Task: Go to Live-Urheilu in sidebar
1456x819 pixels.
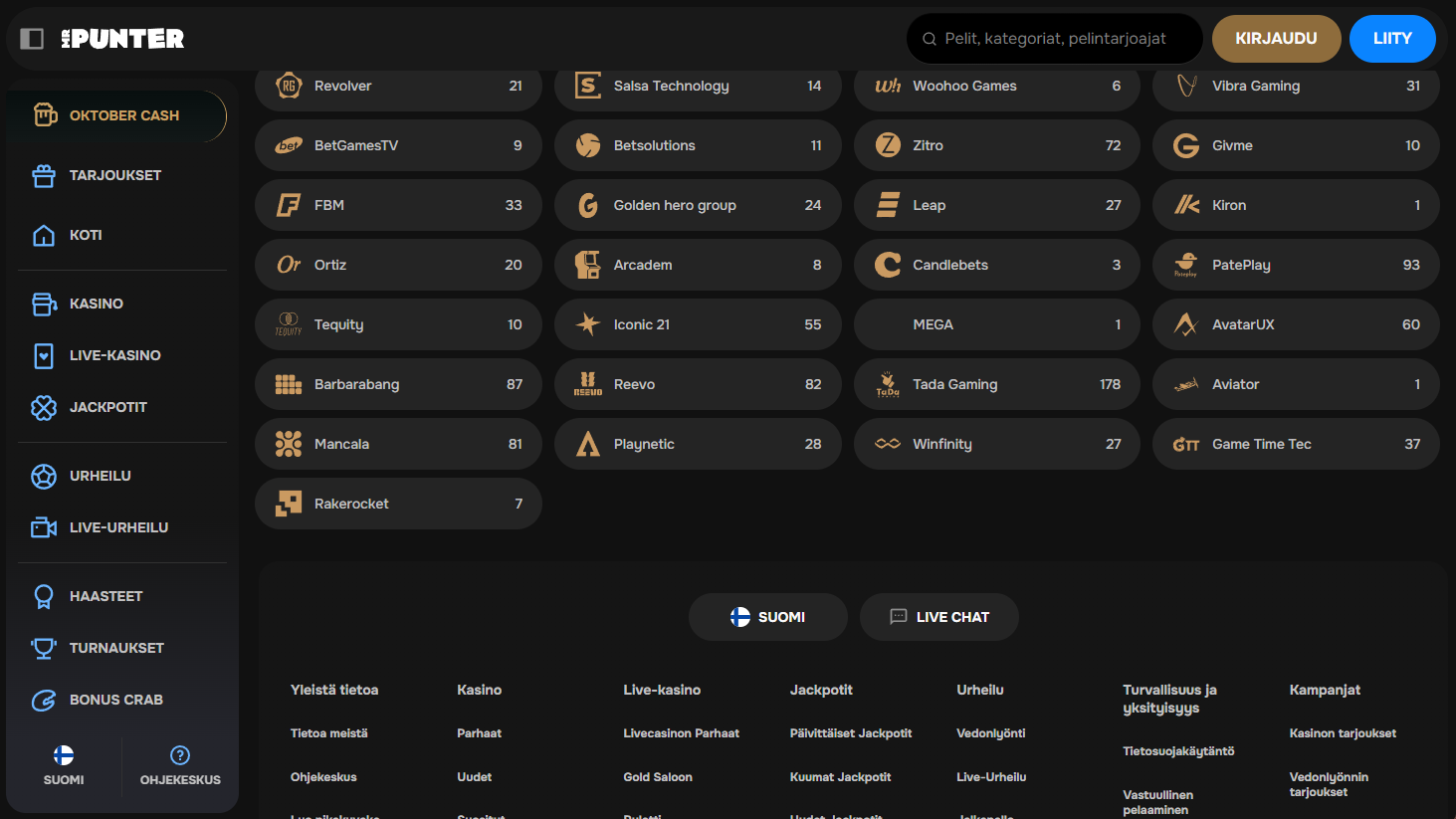Action: pyautogui.click(x=118, y=528)
